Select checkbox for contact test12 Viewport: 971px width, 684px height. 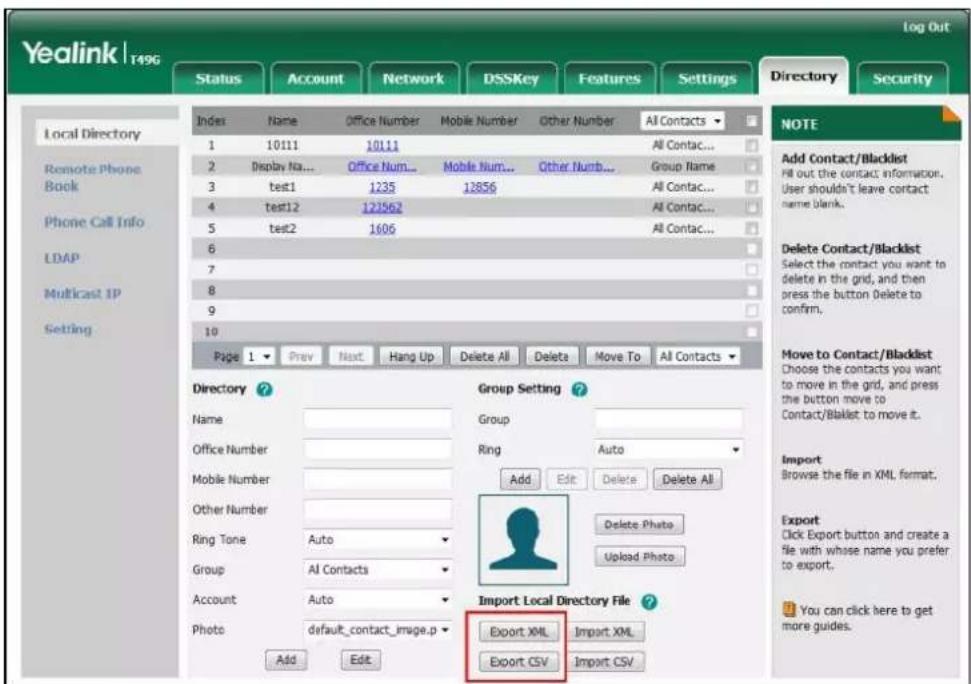[x=751, y=207]
